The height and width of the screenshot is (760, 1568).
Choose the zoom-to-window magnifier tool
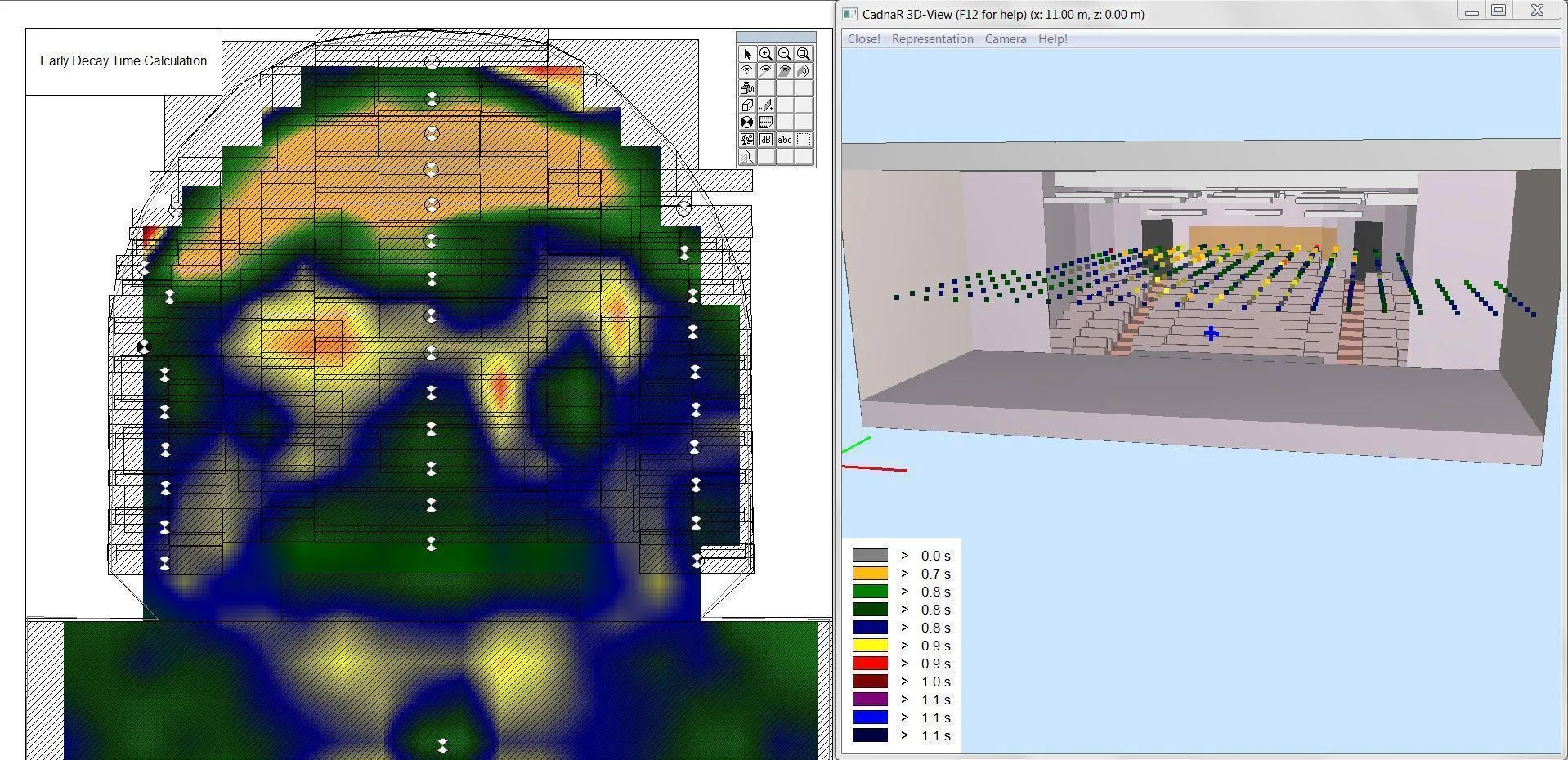pyautogui.click(x=804, y=54)
